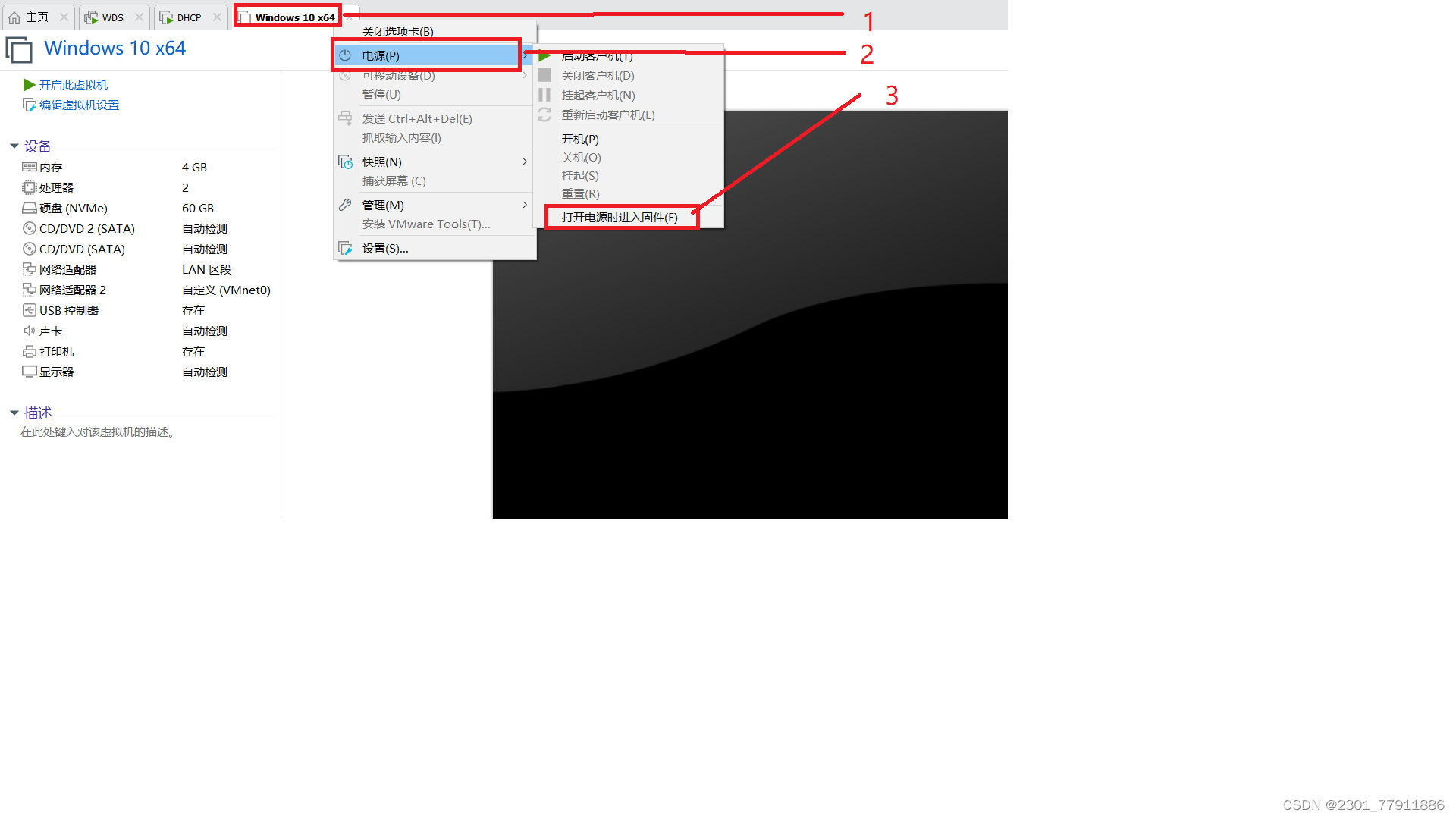Collapse the 描述 section

[14, 413]
